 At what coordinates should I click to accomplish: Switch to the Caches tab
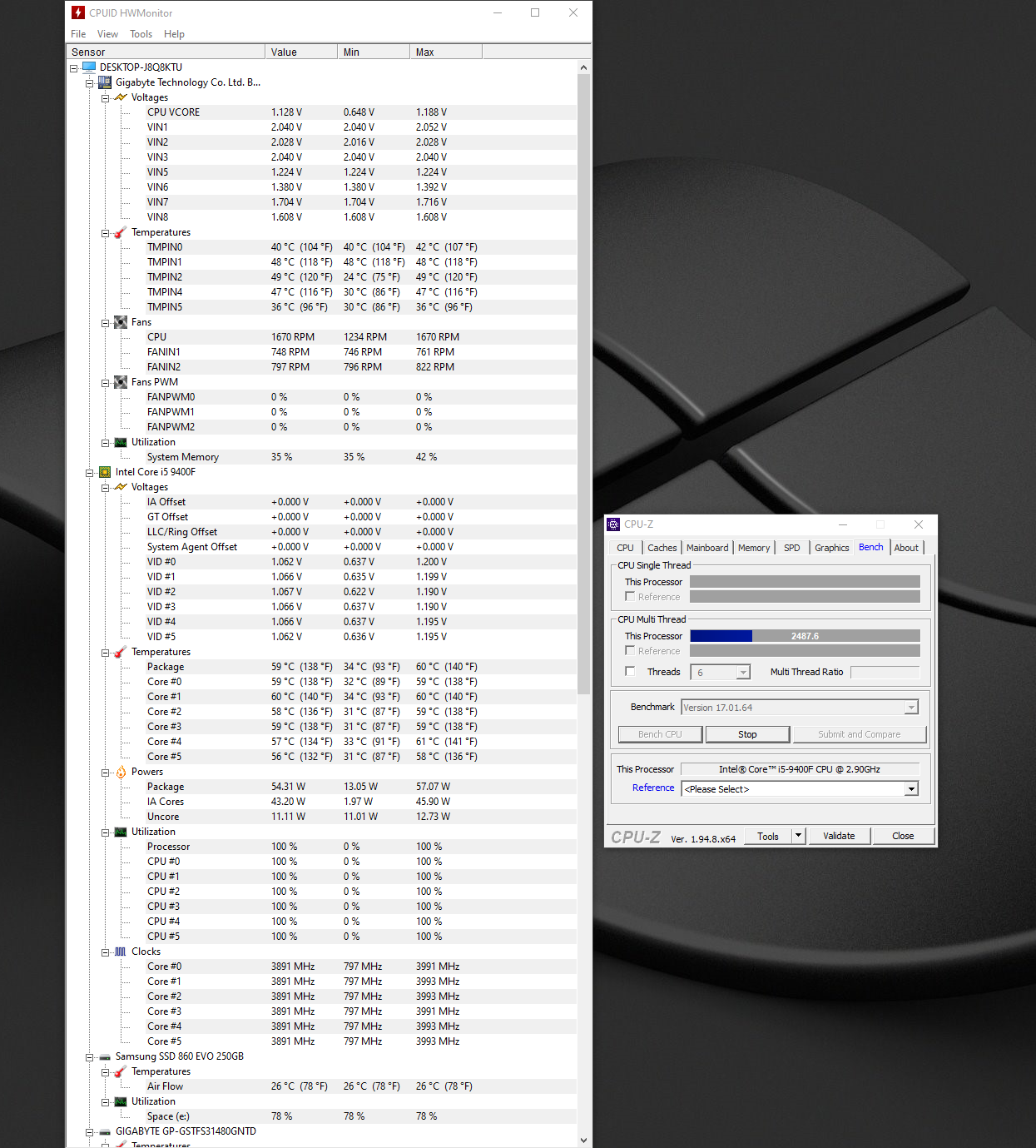tap(662, 548)
